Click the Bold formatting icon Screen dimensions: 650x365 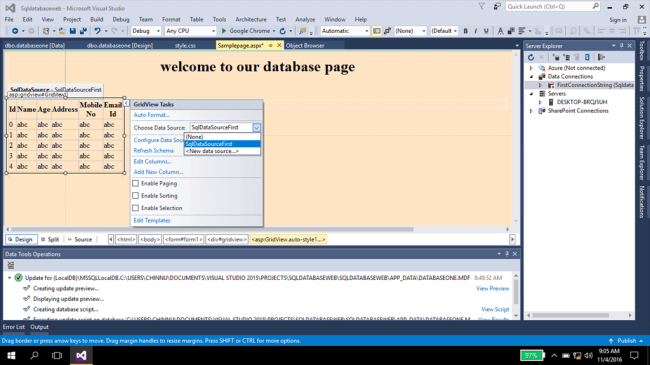466,31
